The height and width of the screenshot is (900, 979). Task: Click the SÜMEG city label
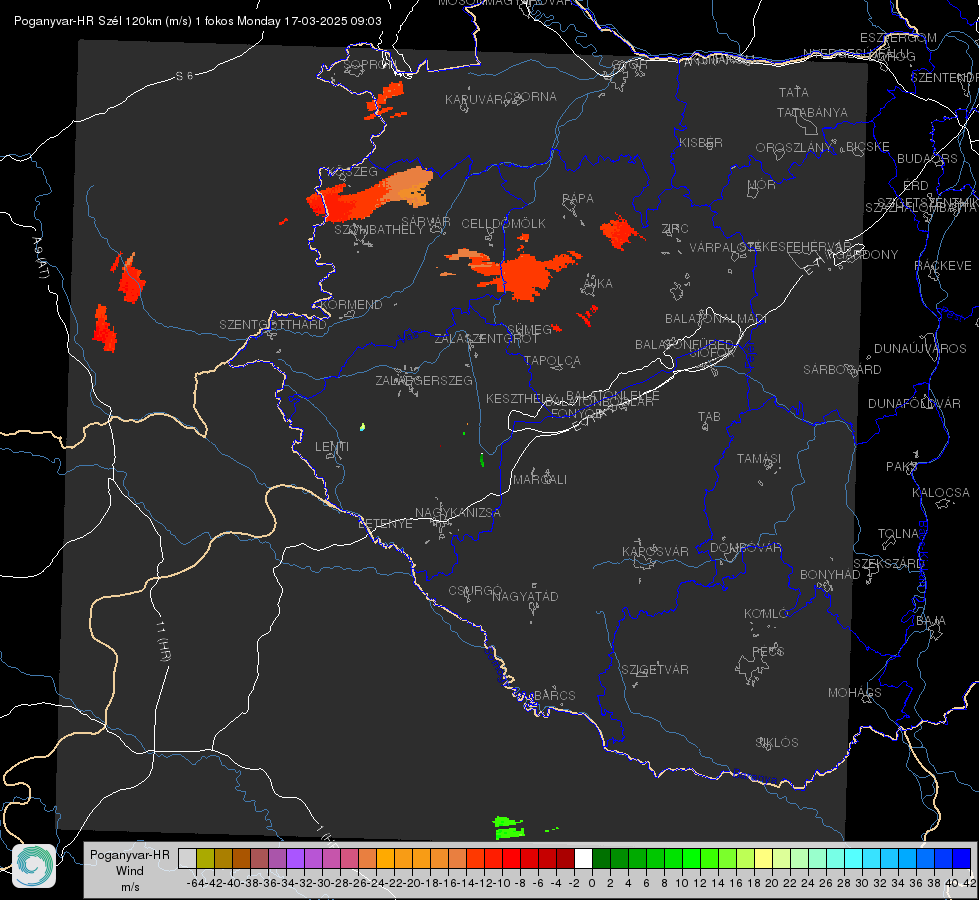click(x=529, y=329)
